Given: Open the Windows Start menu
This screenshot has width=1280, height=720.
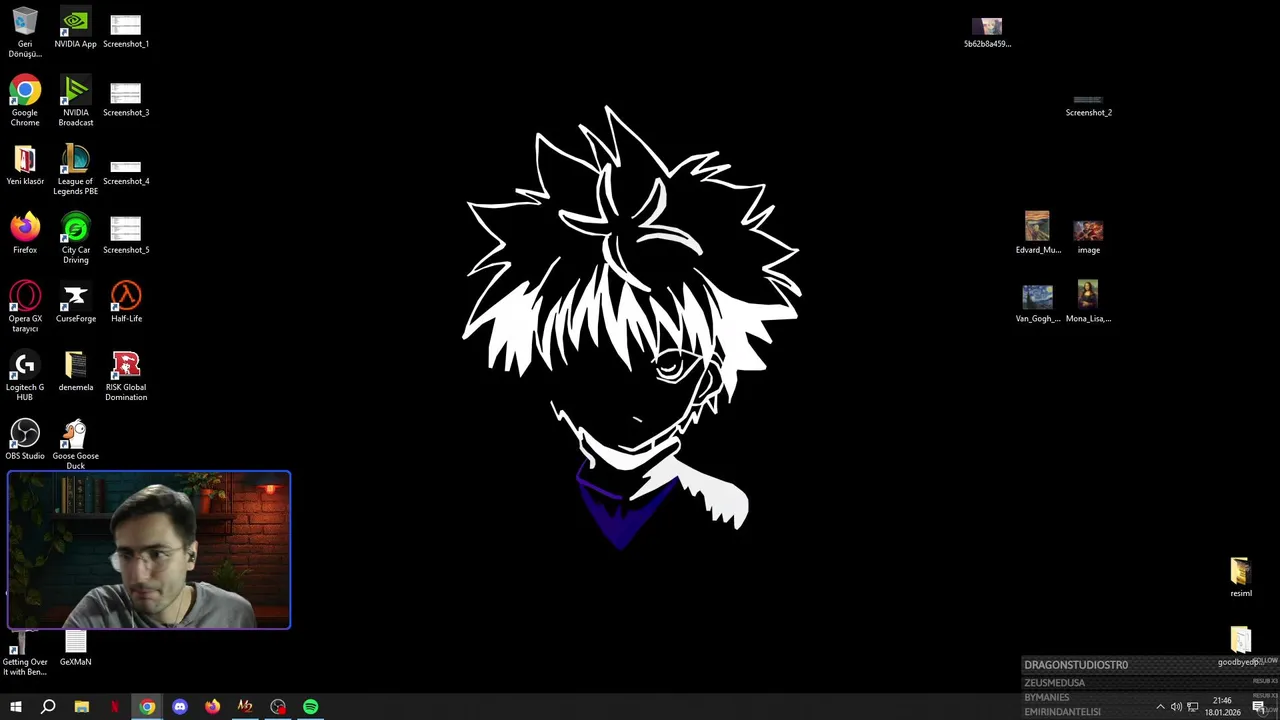Looking at the screenshot, I should point(15,707).
